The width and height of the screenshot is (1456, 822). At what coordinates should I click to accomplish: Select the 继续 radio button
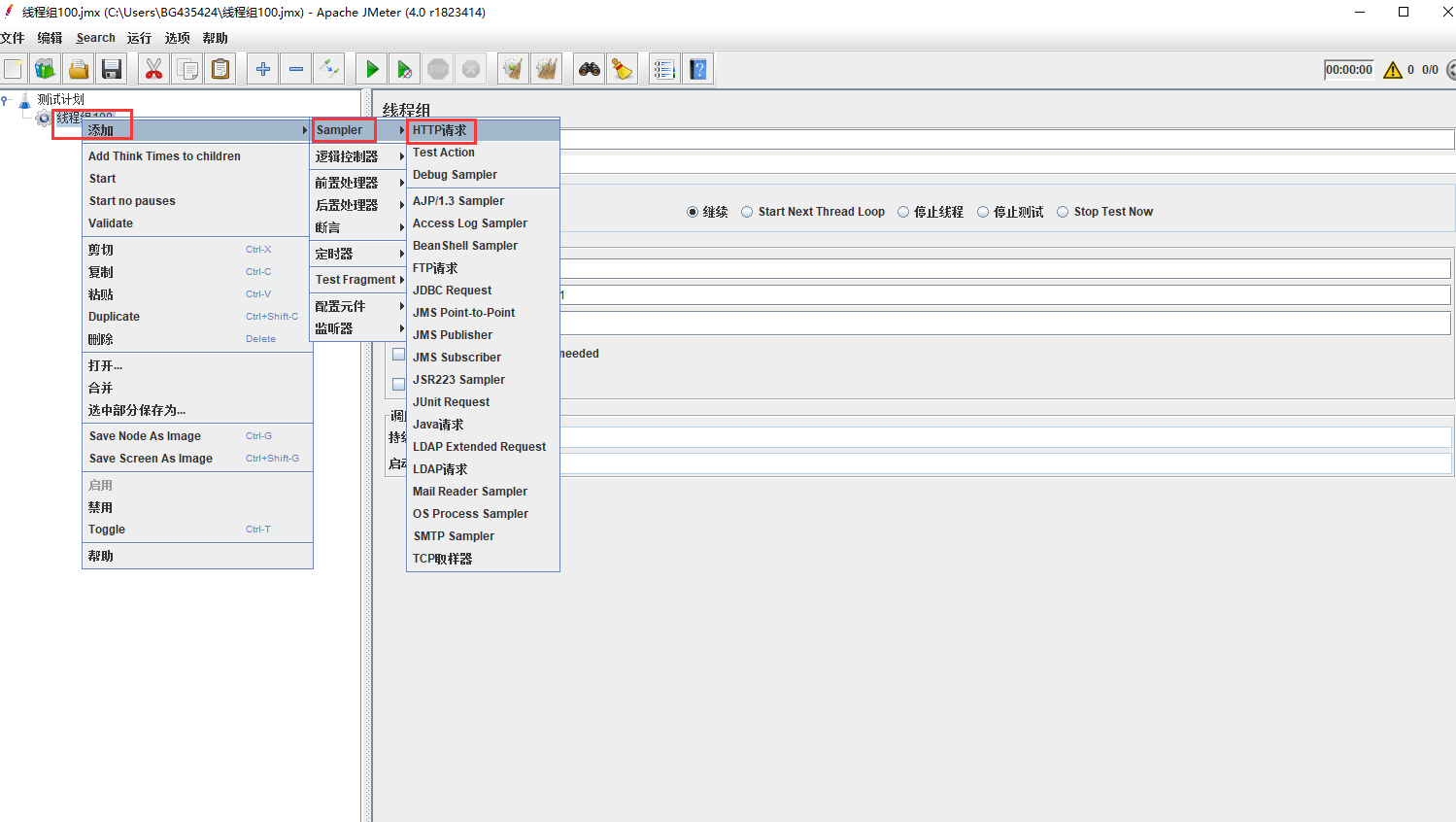pos(693,212)
